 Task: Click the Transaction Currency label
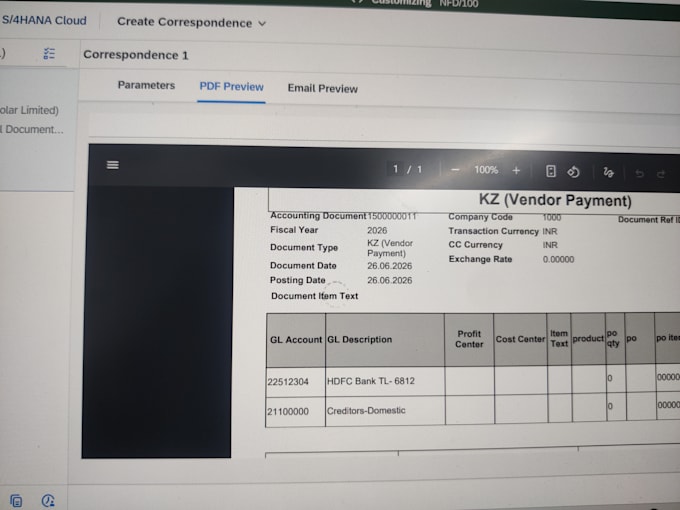point(494,231)
